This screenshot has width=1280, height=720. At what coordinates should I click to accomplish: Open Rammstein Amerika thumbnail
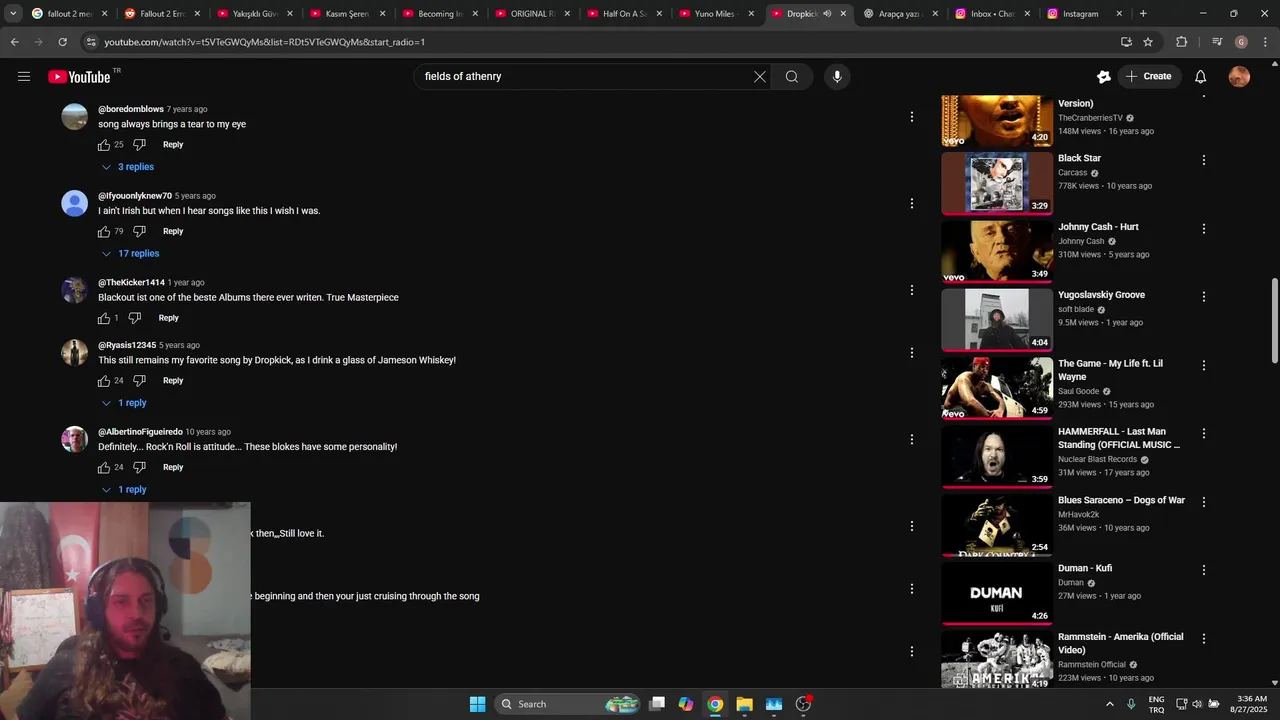997,660
